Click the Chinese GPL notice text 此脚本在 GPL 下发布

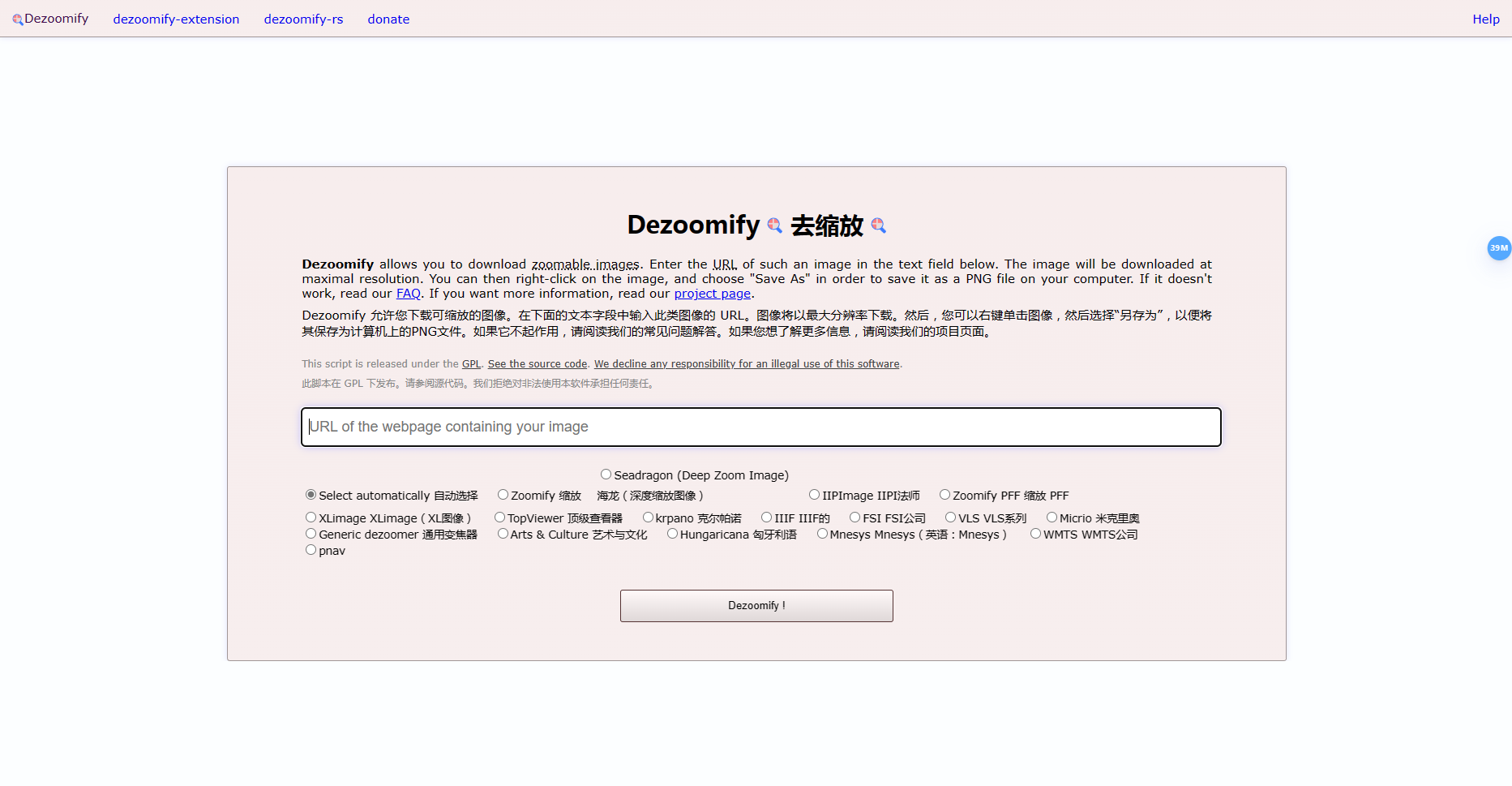[352, 384]
